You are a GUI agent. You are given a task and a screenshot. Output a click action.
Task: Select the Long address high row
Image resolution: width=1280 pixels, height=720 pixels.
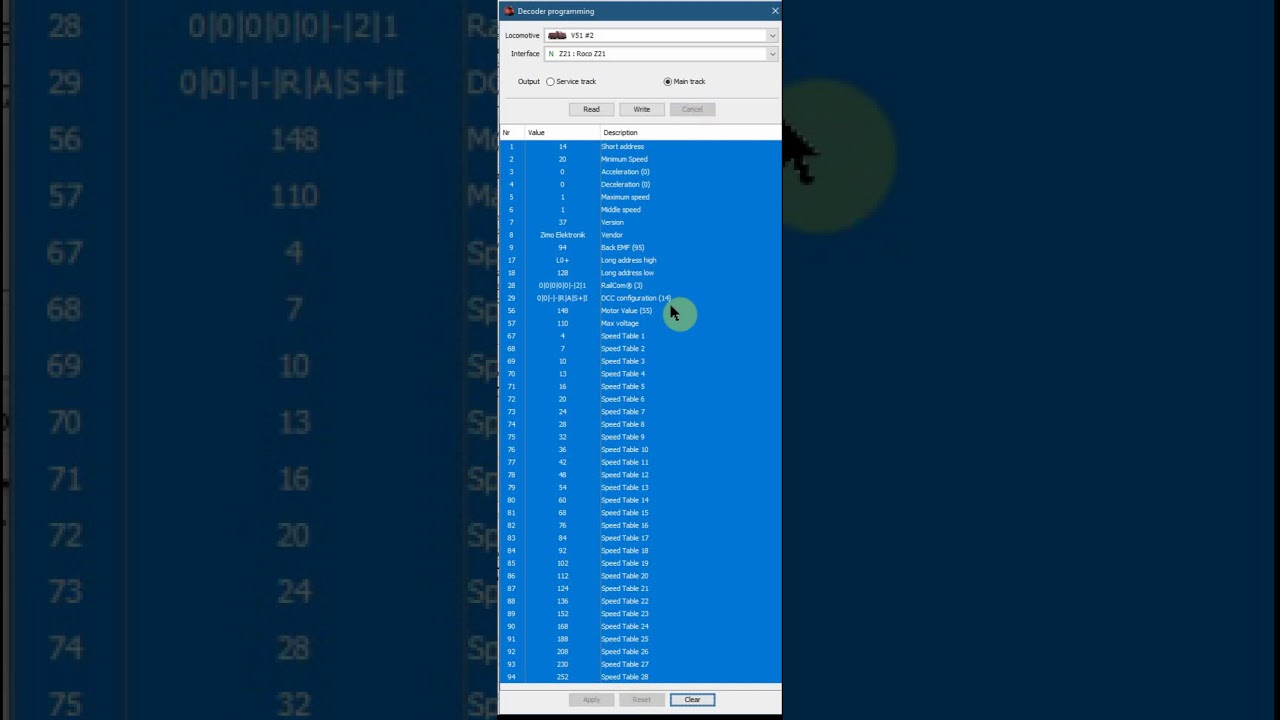(640, 260)
